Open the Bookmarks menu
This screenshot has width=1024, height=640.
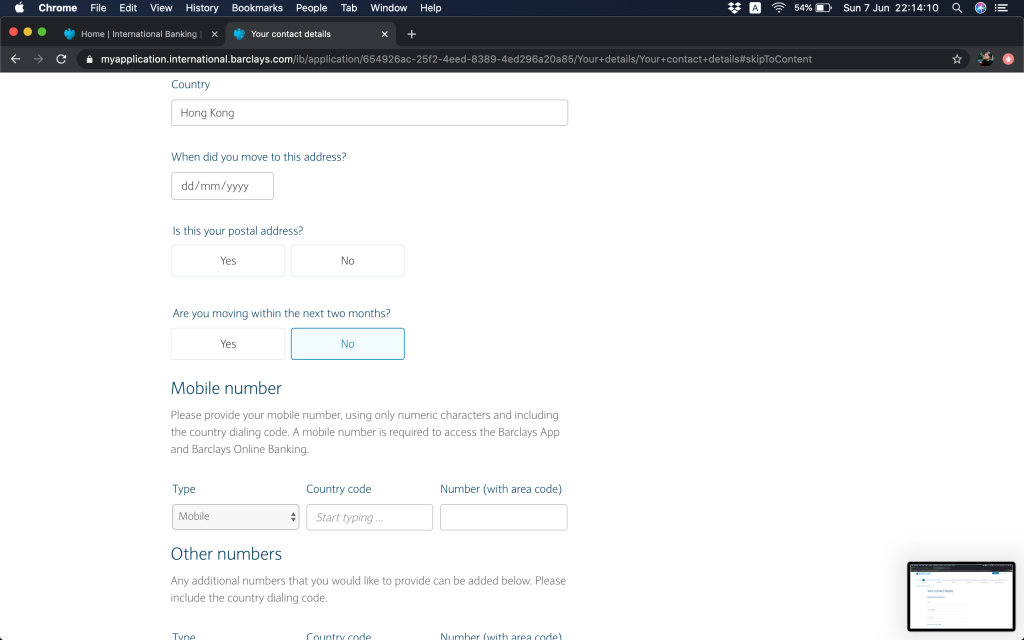click(257, 8)
